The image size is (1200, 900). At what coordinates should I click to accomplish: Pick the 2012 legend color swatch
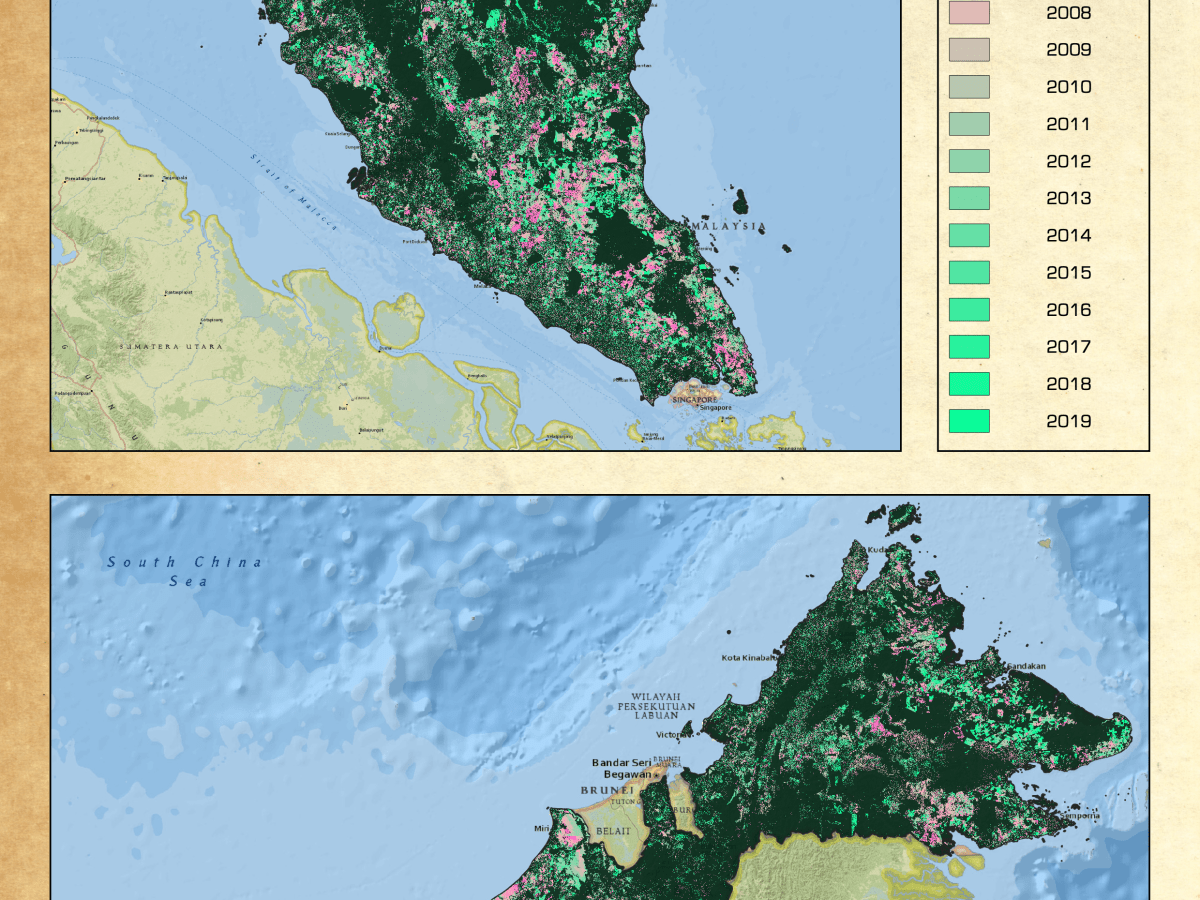click(968, 161)
